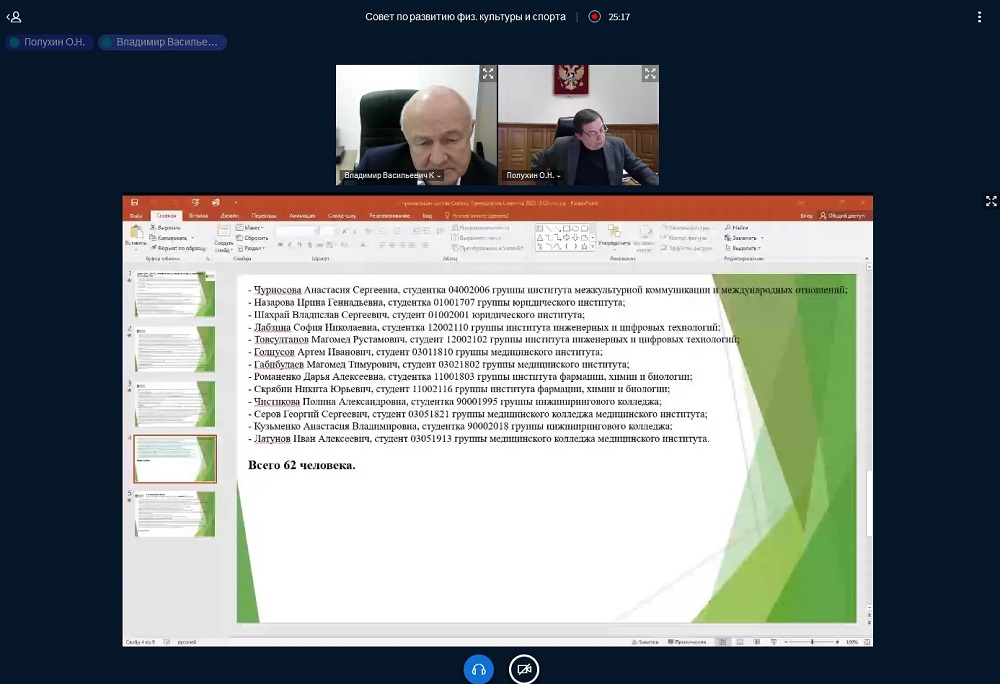This screenshot has height=684, width=1000.
Task: Select the Полухин О.Н. participant chip
Action: (x=49, y=42)
